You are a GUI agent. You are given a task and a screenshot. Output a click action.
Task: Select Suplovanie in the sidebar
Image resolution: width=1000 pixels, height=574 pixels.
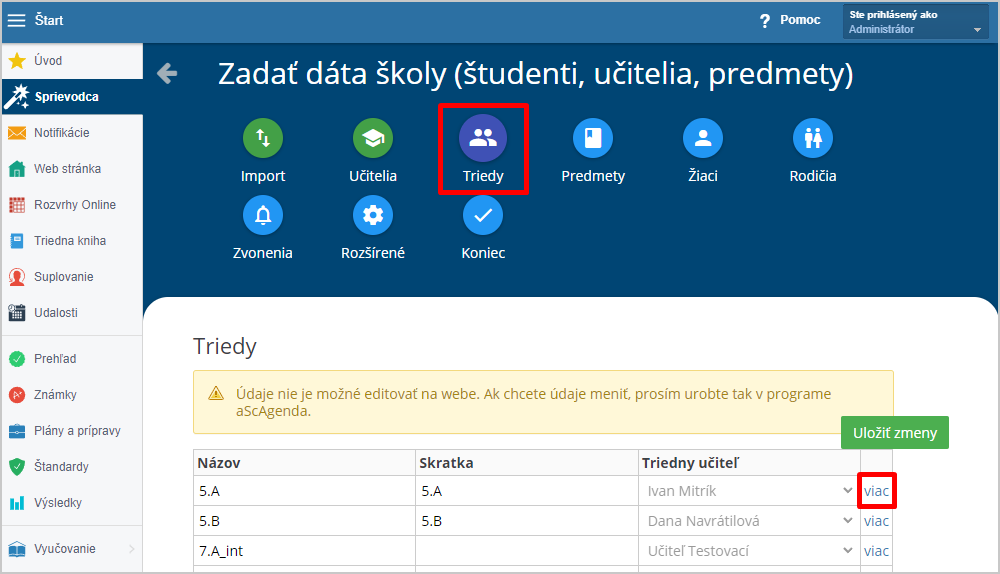point(62,277)
